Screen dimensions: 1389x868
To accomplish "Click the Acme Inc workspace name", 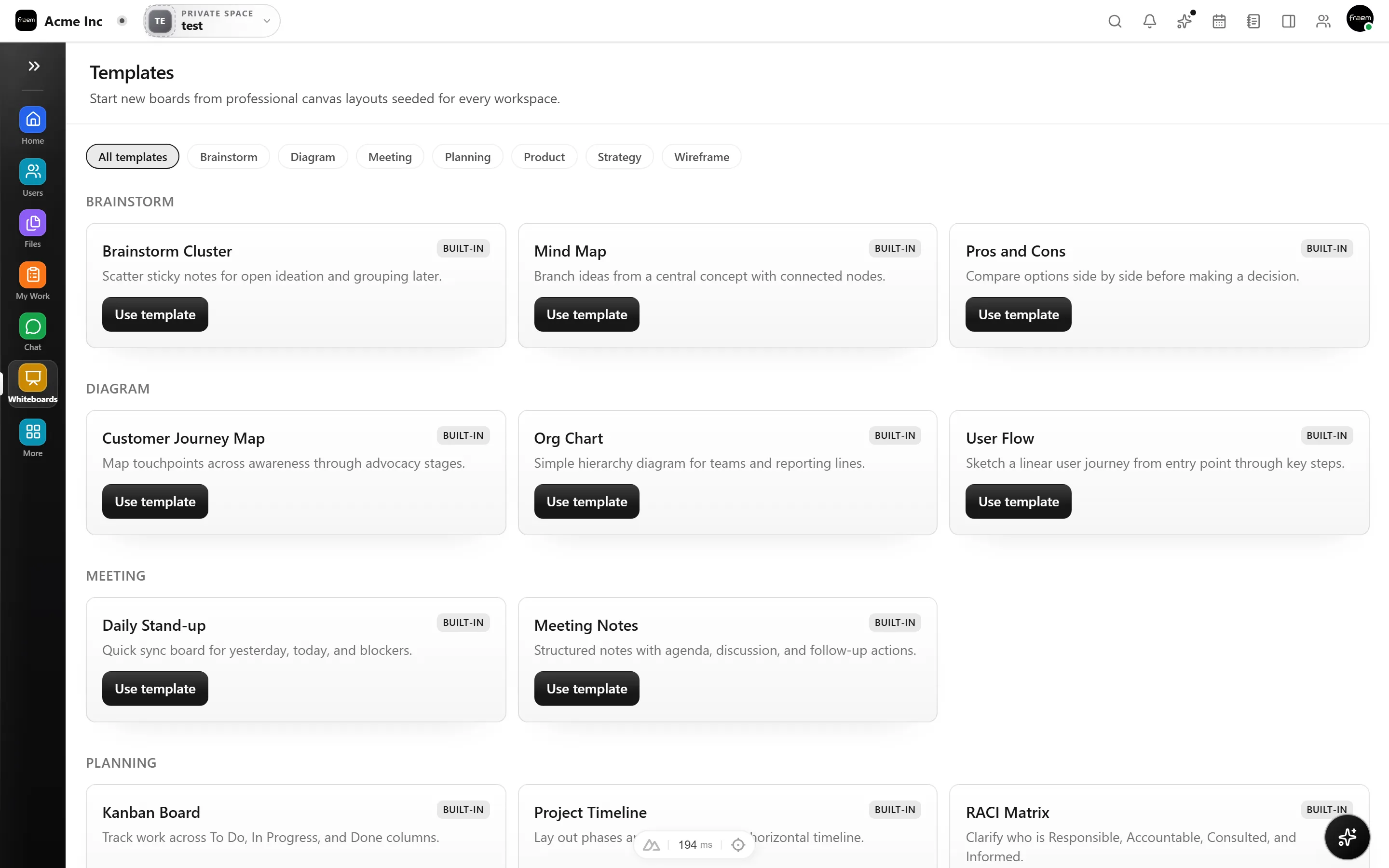I will point(73,21).
